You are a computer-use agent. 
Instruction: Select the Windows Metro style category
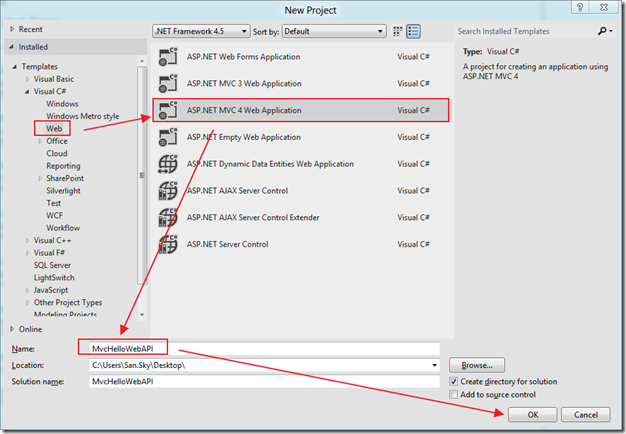click(83, 116)
